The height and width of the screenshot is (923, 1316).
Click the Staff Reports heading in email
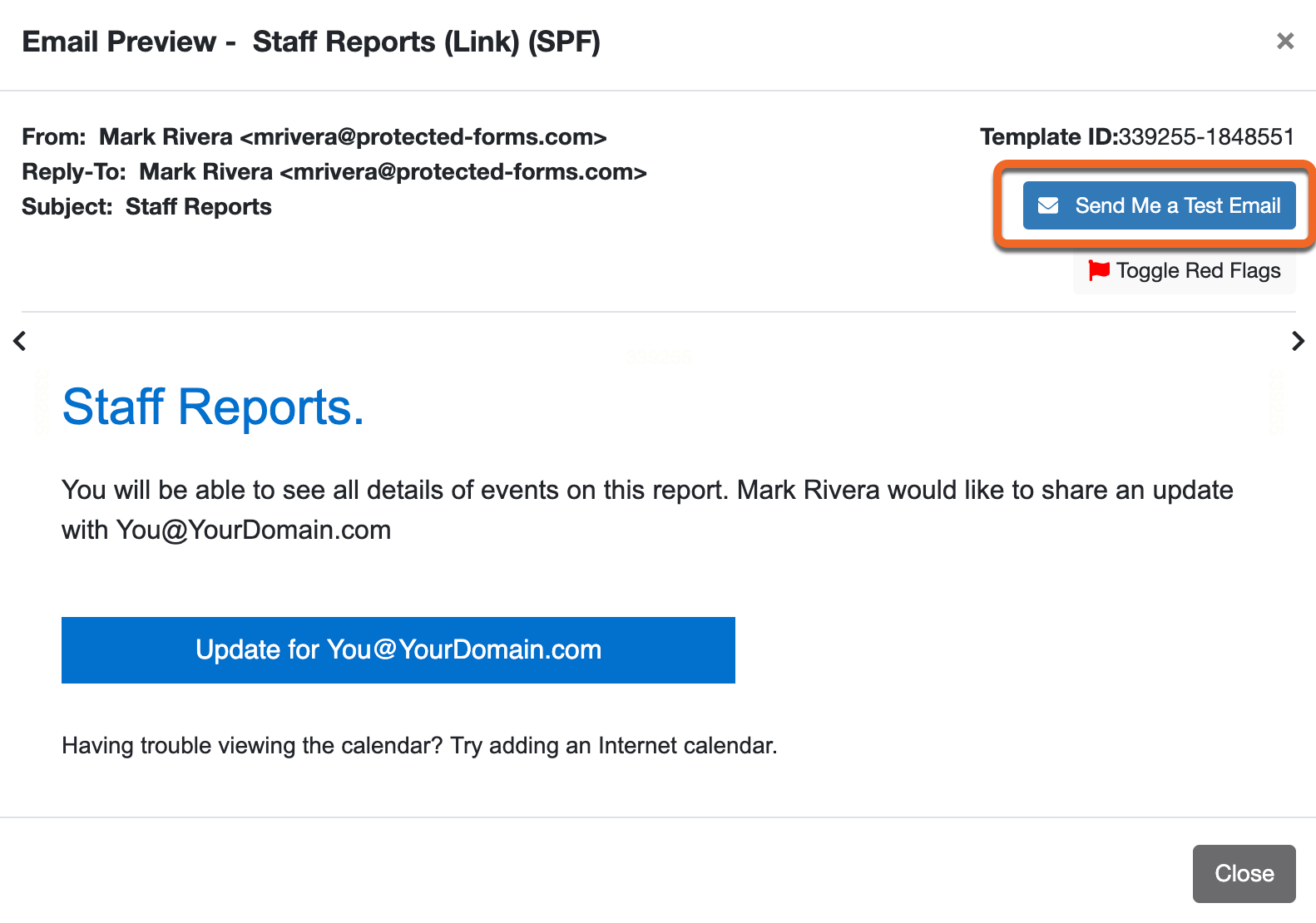[x=213, y=407]
